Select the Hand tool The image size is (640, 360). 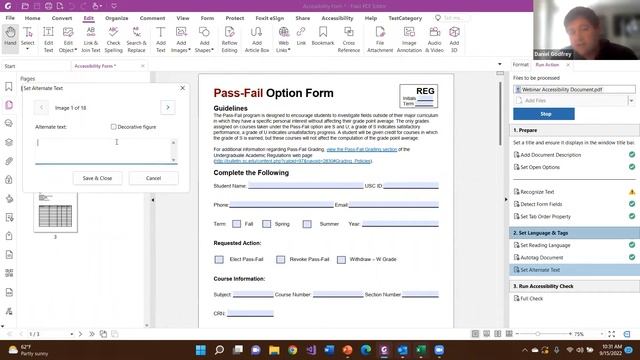pos(10,39)
